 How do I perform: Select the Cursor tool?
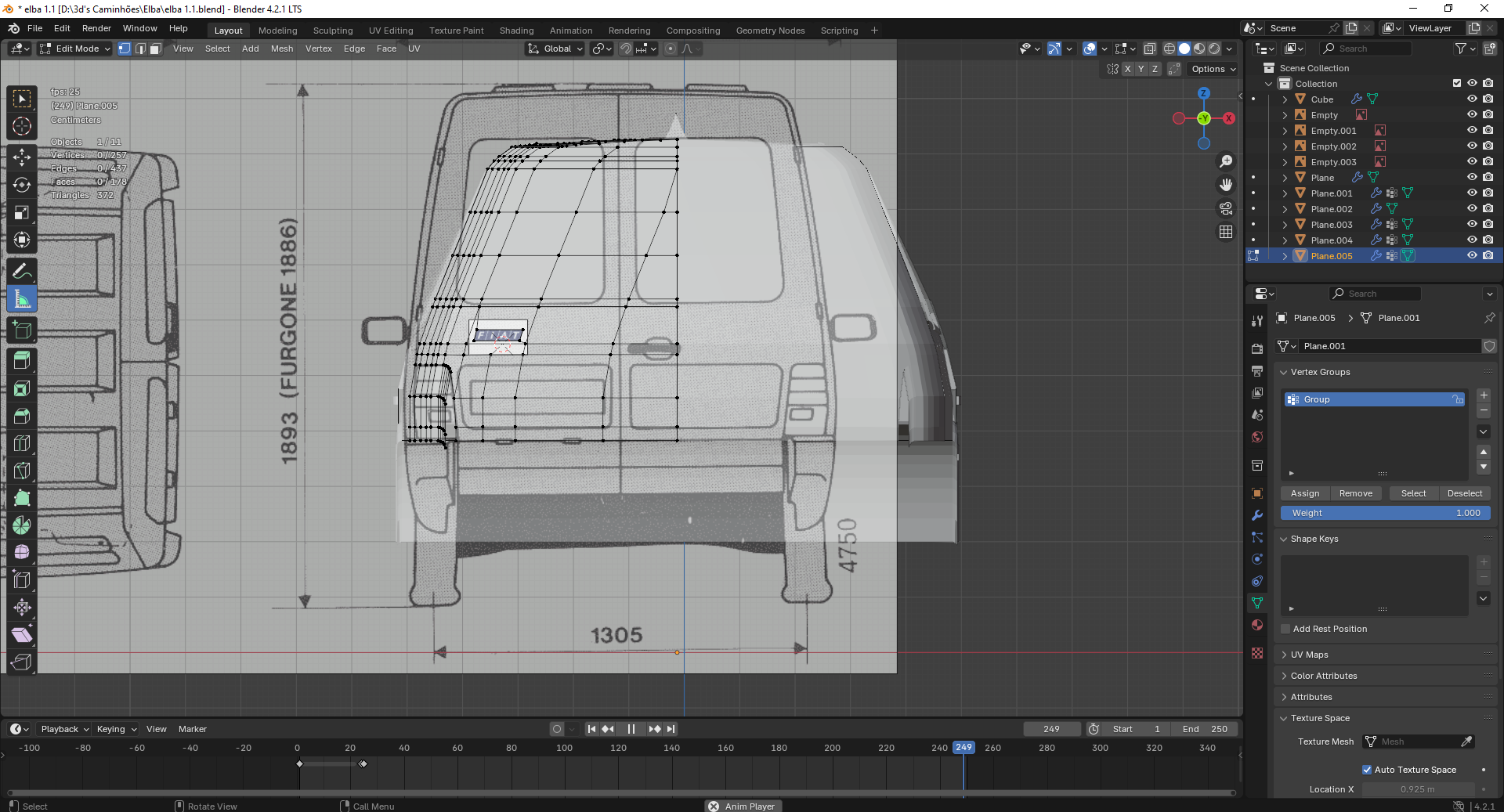22,126
